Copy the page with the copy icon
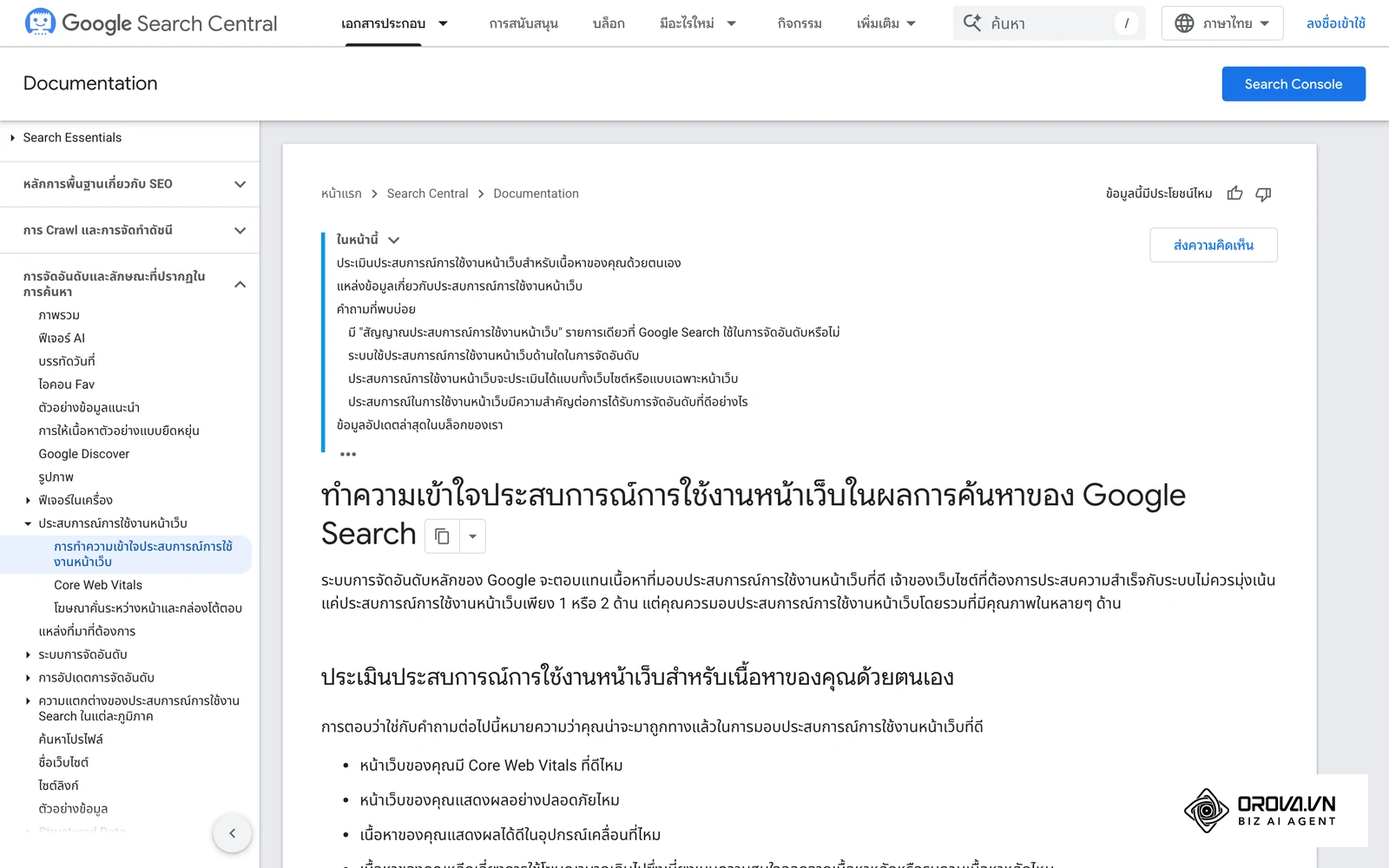1389x868 pixels. pos(442,536)
